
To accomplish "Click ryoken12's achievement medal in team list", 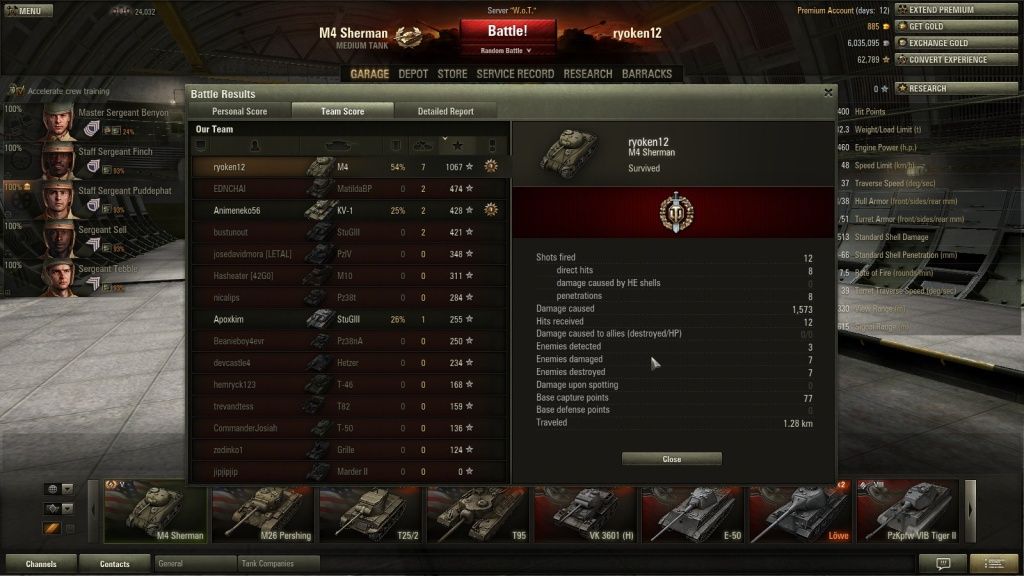I will coord(490,167).
